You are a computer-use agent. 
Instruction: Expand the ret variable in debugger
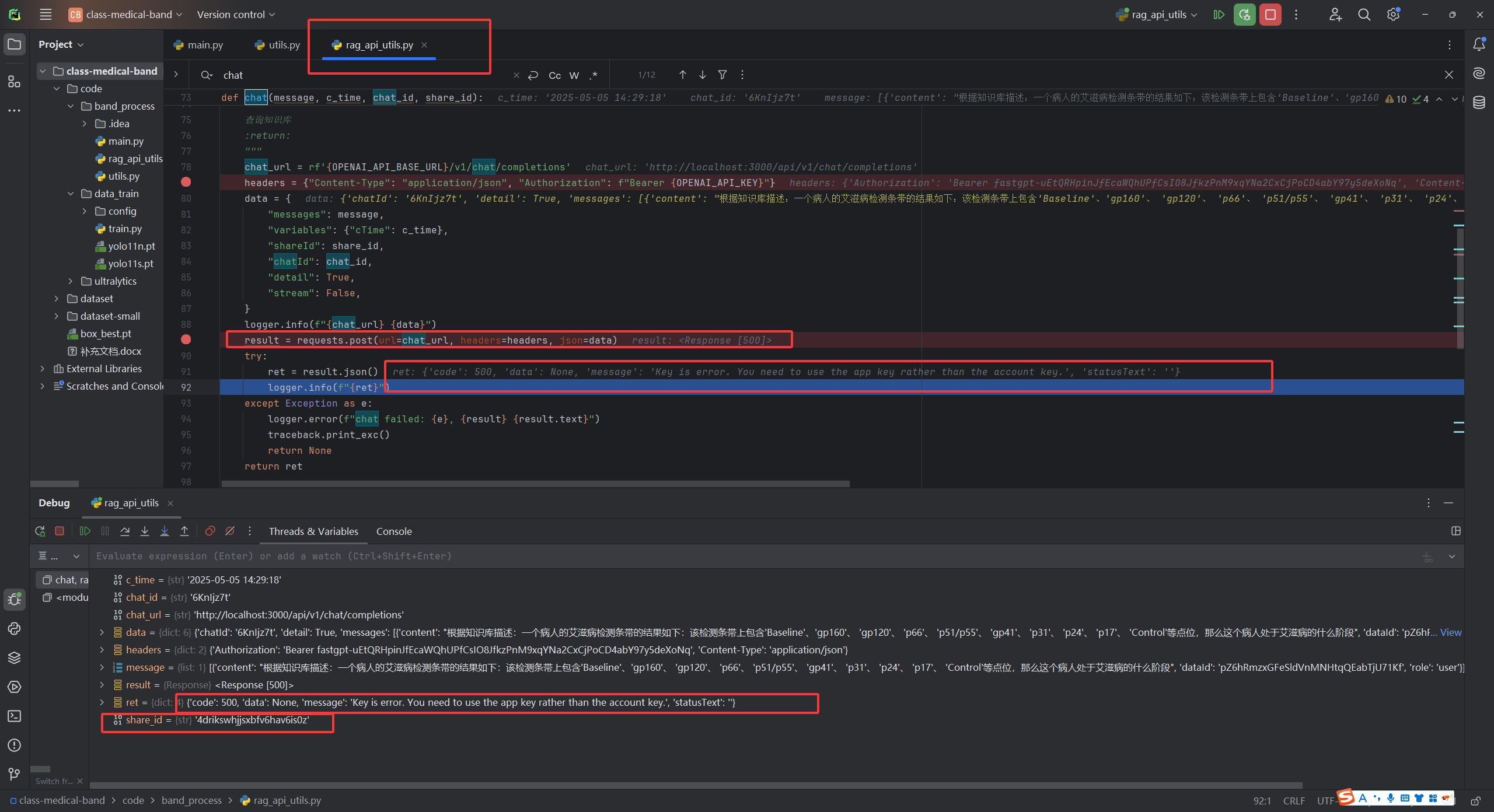(x=102, y=702)
